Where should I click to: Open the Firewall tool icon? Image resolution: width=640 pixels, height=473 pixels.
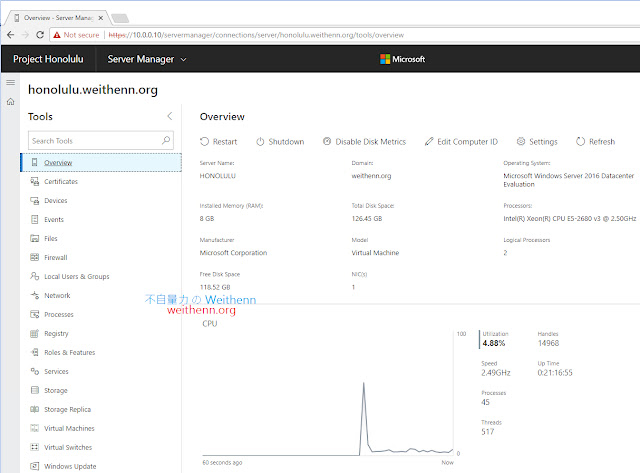[x=35, y=258]
